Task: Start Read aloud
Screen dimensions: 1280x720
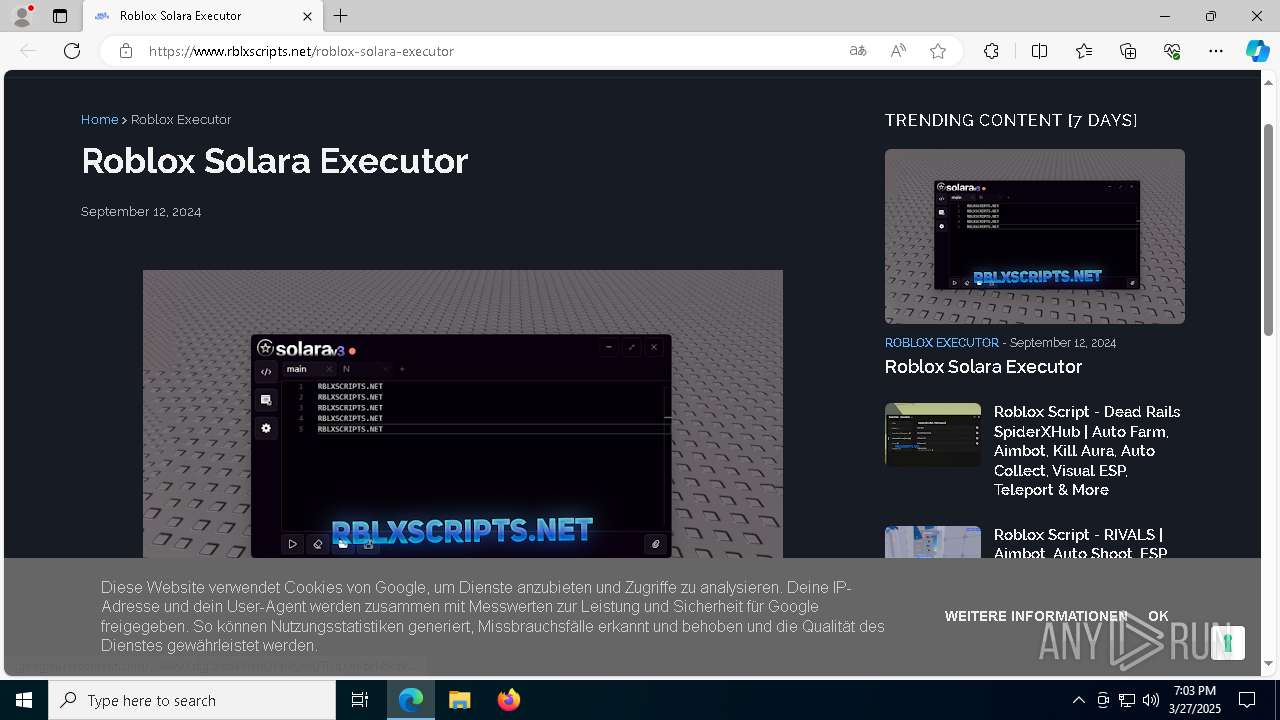Action: click(x=898, y=51)
